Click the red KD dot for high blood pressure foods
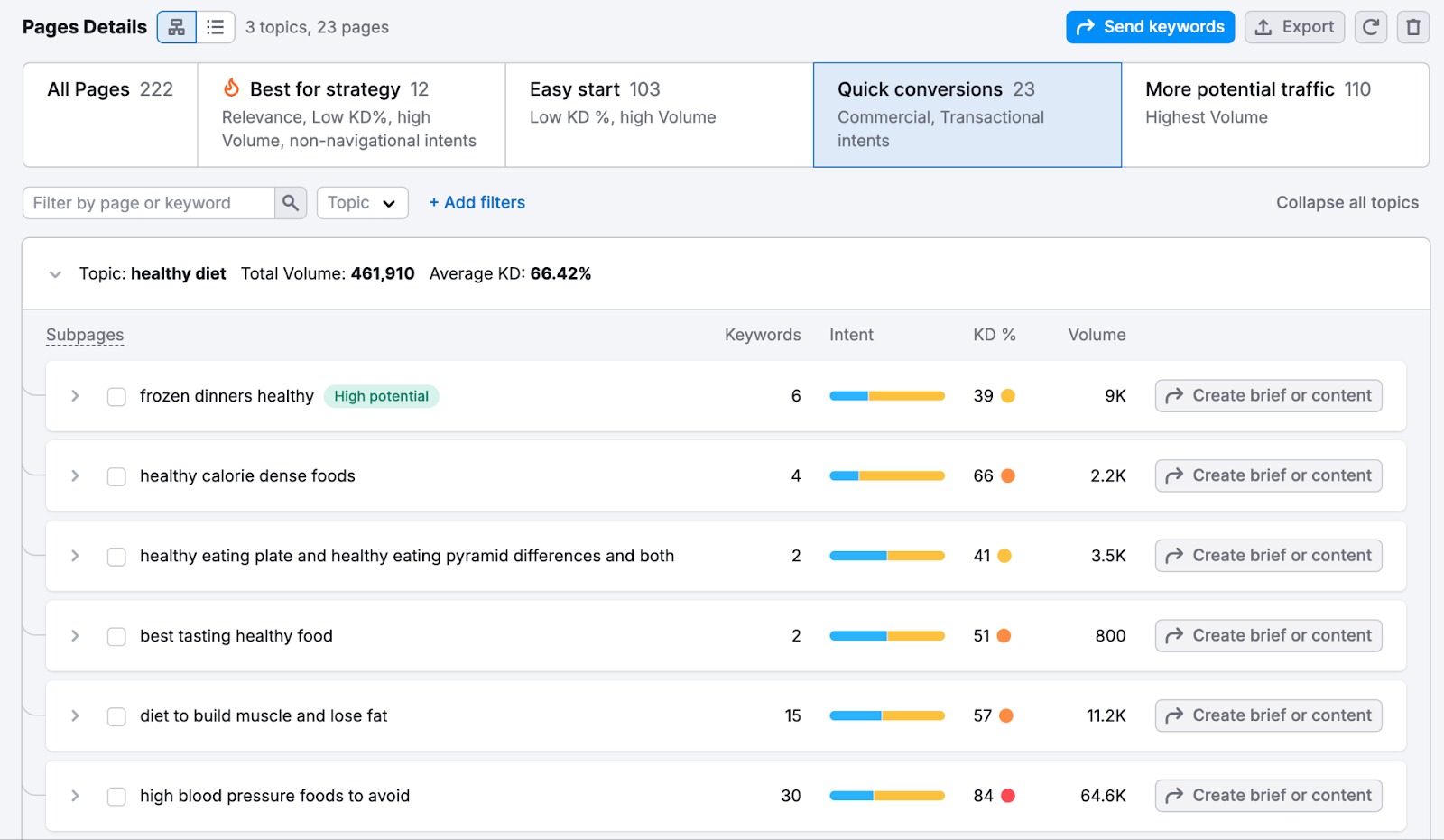The image size is (1444, 840). coord(1008,796)
